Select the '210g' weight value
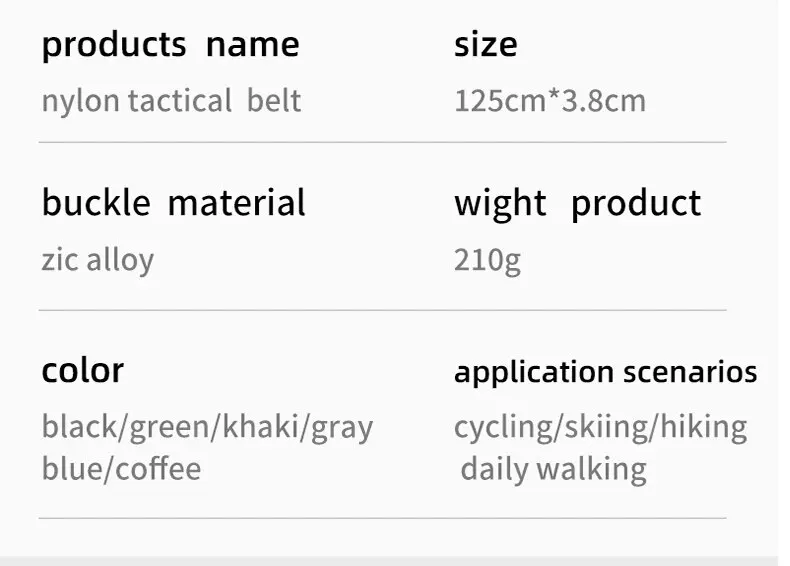Viewport: 790px width, 566px height. pyautogui.click(x=487, y=261)
